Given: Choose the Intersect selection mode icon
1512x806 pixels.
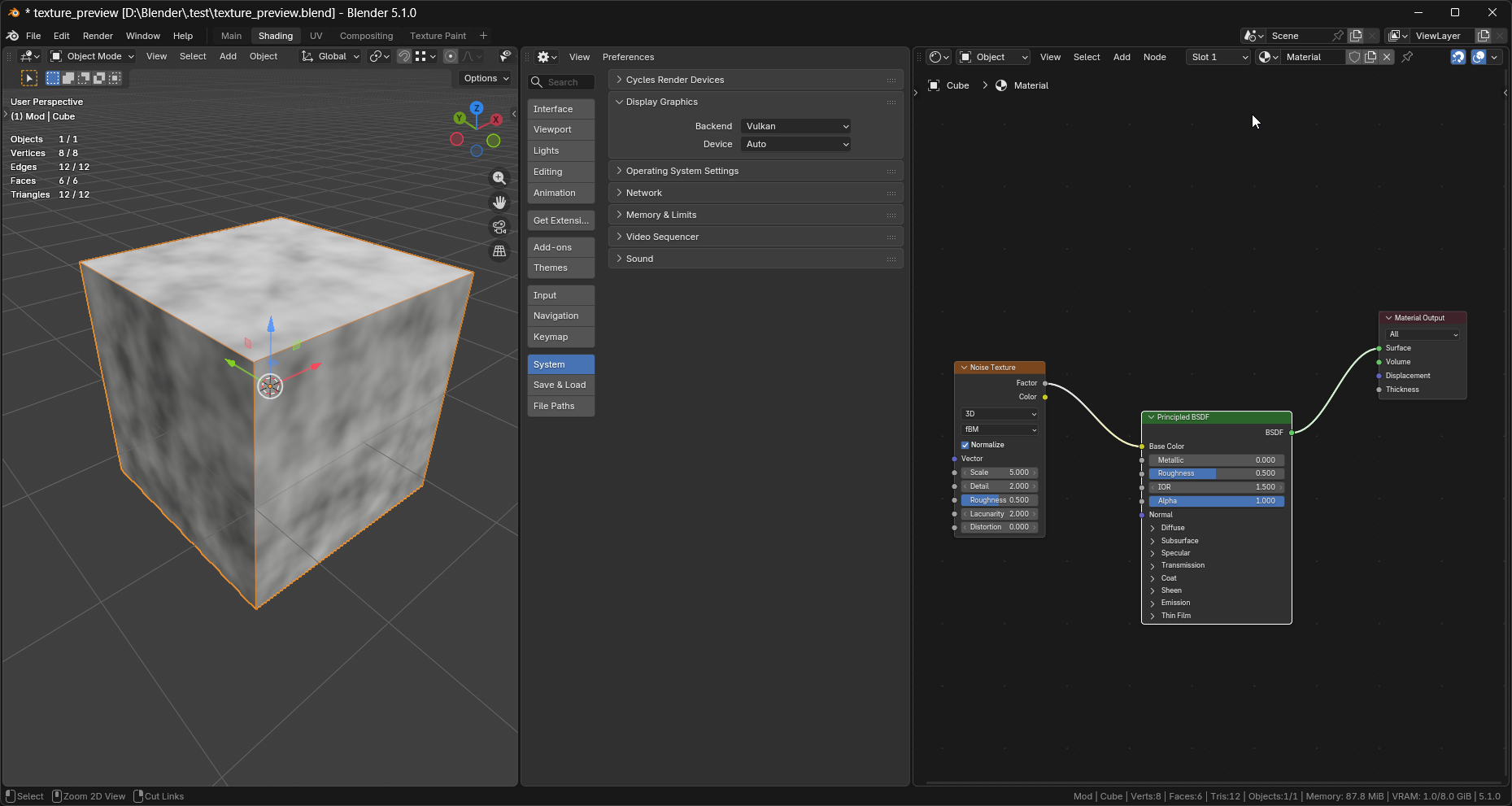Looking at the screenshot, I should [115, 78].
